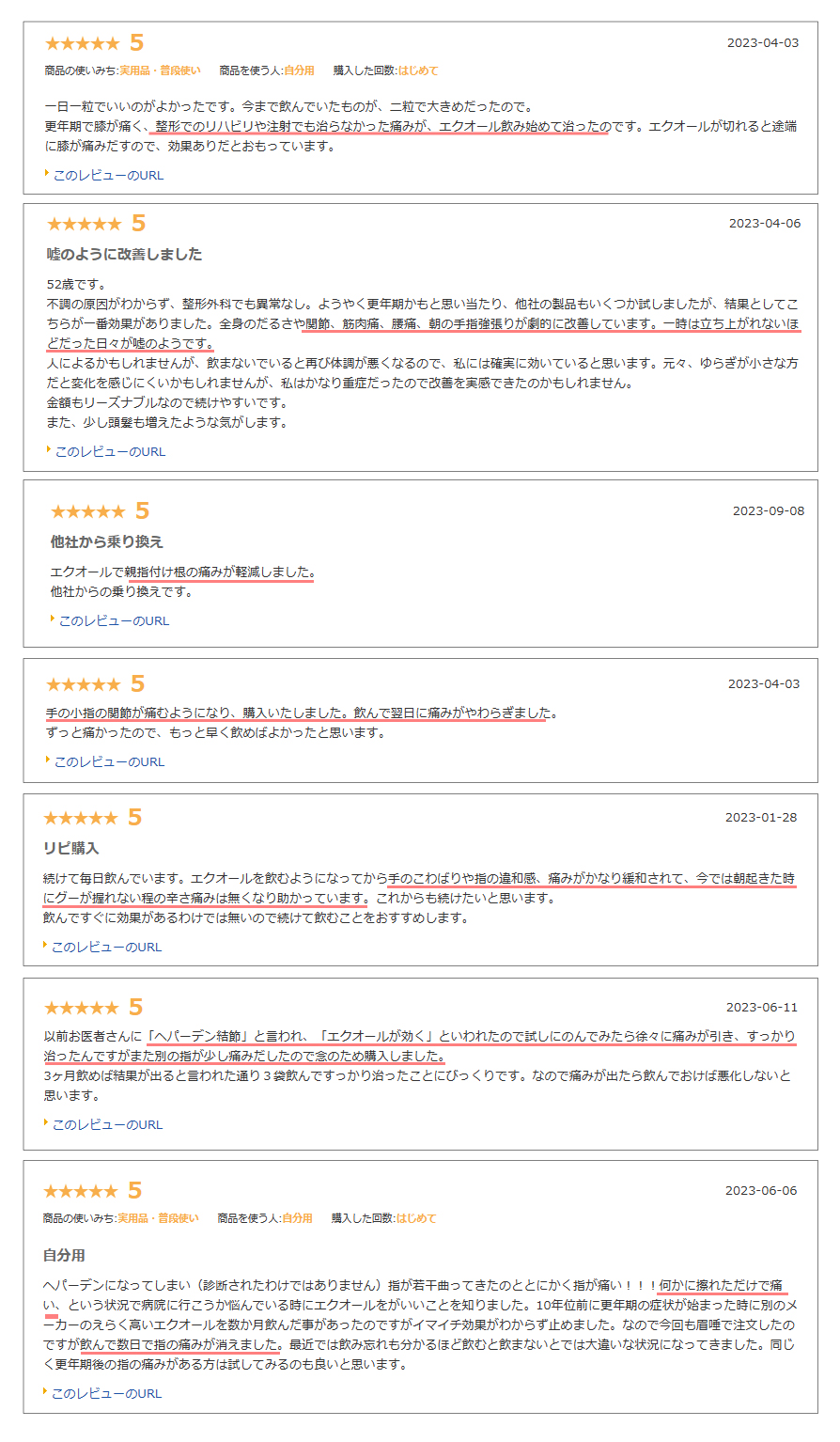Click the 他社から乗り換え review title

(107, 542)
